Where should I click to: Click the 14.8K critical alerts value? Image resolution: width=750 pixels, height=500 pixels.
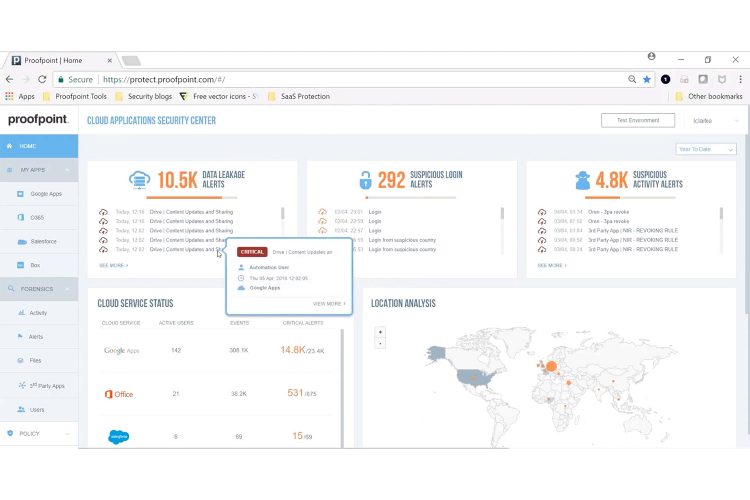tap(293, 350)
